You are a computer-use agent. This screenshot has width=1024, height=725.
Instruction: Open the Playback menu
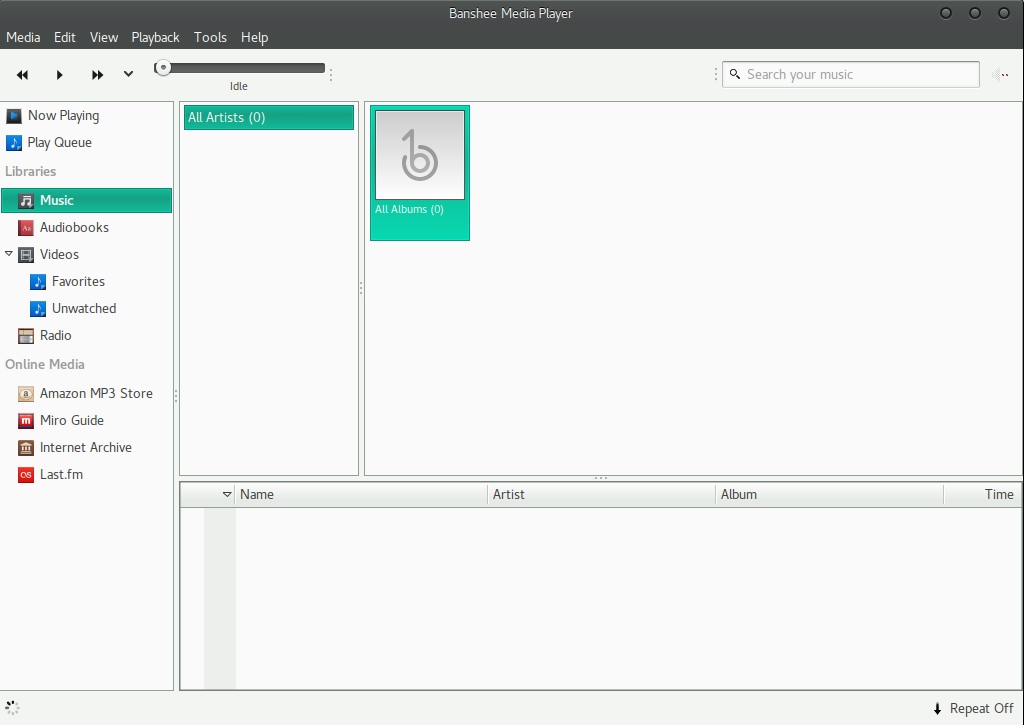pos(155,37)
